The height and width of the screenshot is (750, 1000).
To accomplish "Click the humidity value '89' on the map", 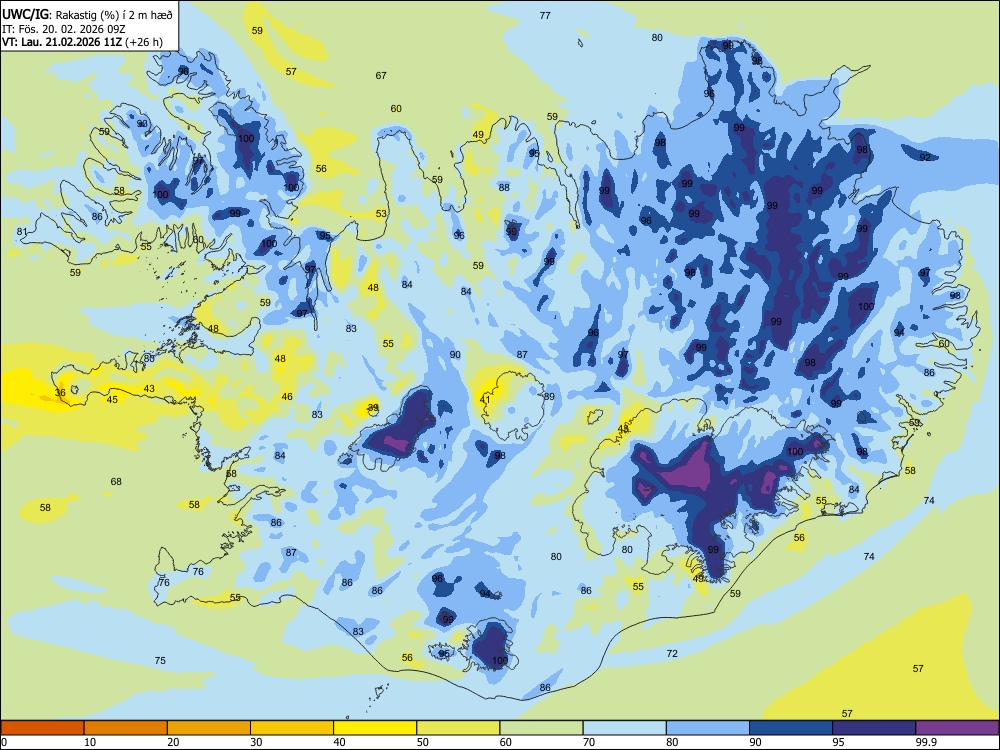I will 549,397.
